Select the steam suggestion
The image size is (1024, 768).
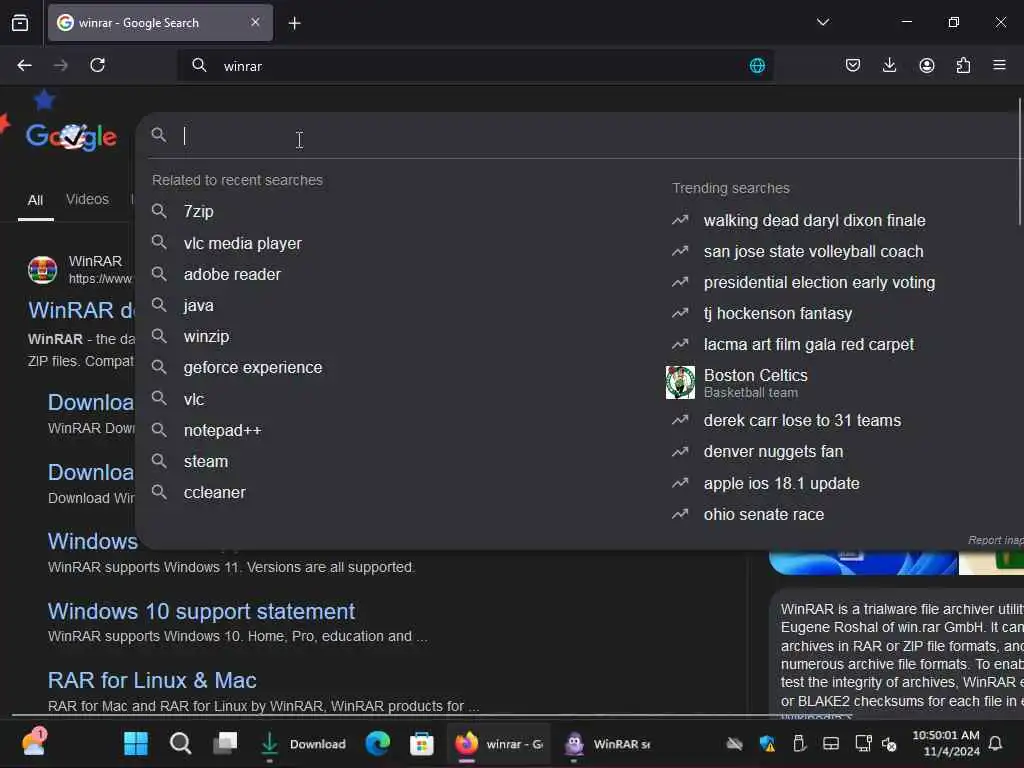206,461
